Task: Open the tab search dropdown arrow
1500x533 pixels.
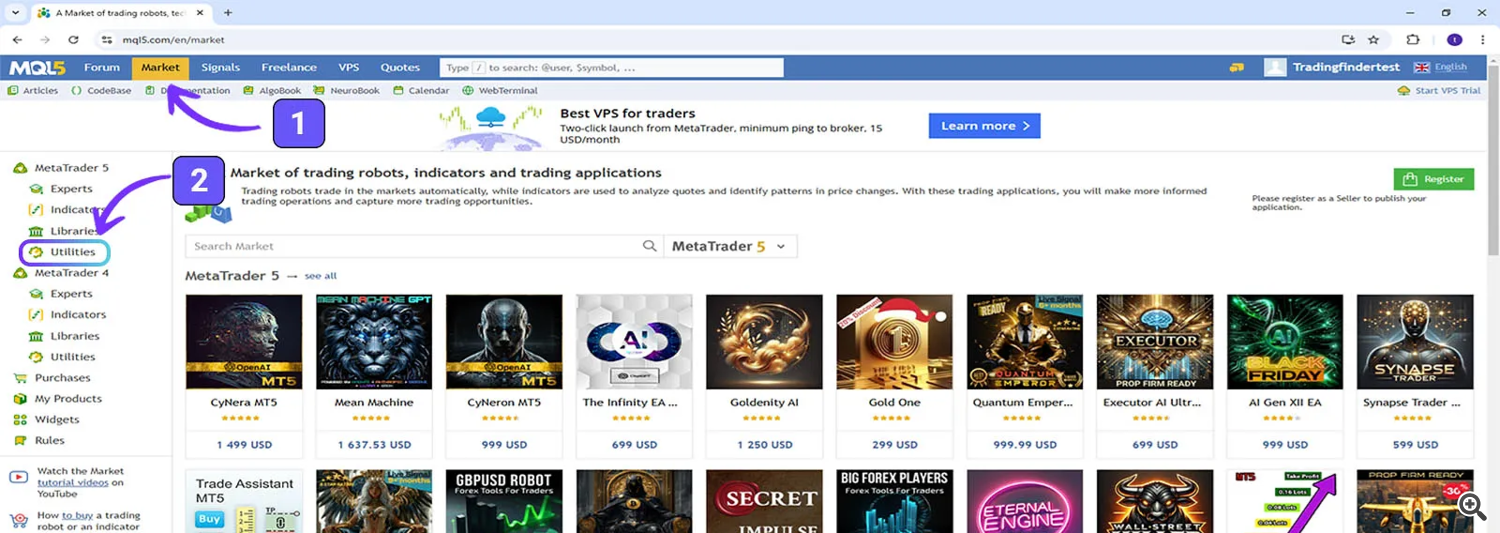Action: [x=15, y=13]
